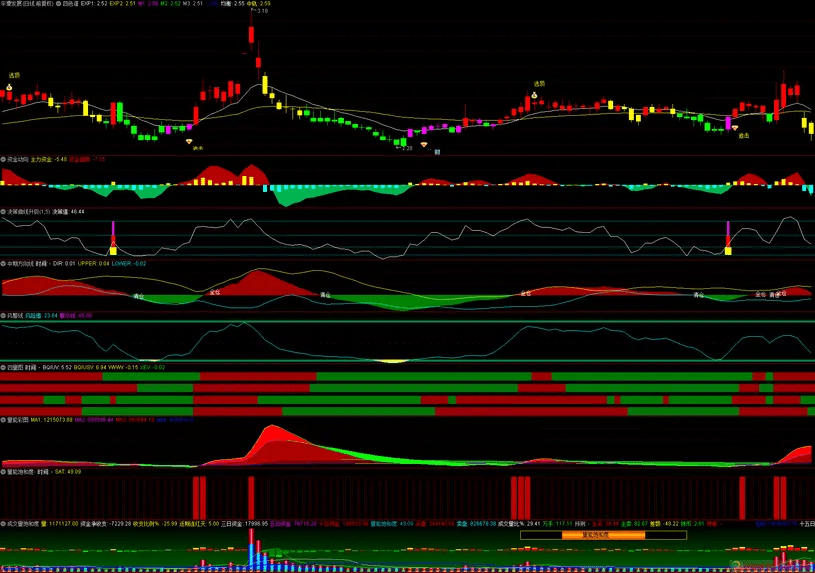The image size is (815, 573).
Task: Click the 成交量比% 29.41 value
Action: pyautogui.click(x=519, y=524)
